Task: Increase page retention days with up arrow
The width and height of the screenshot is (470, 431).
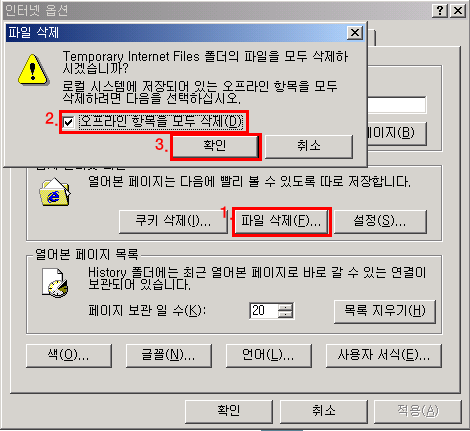Action: 285,307
